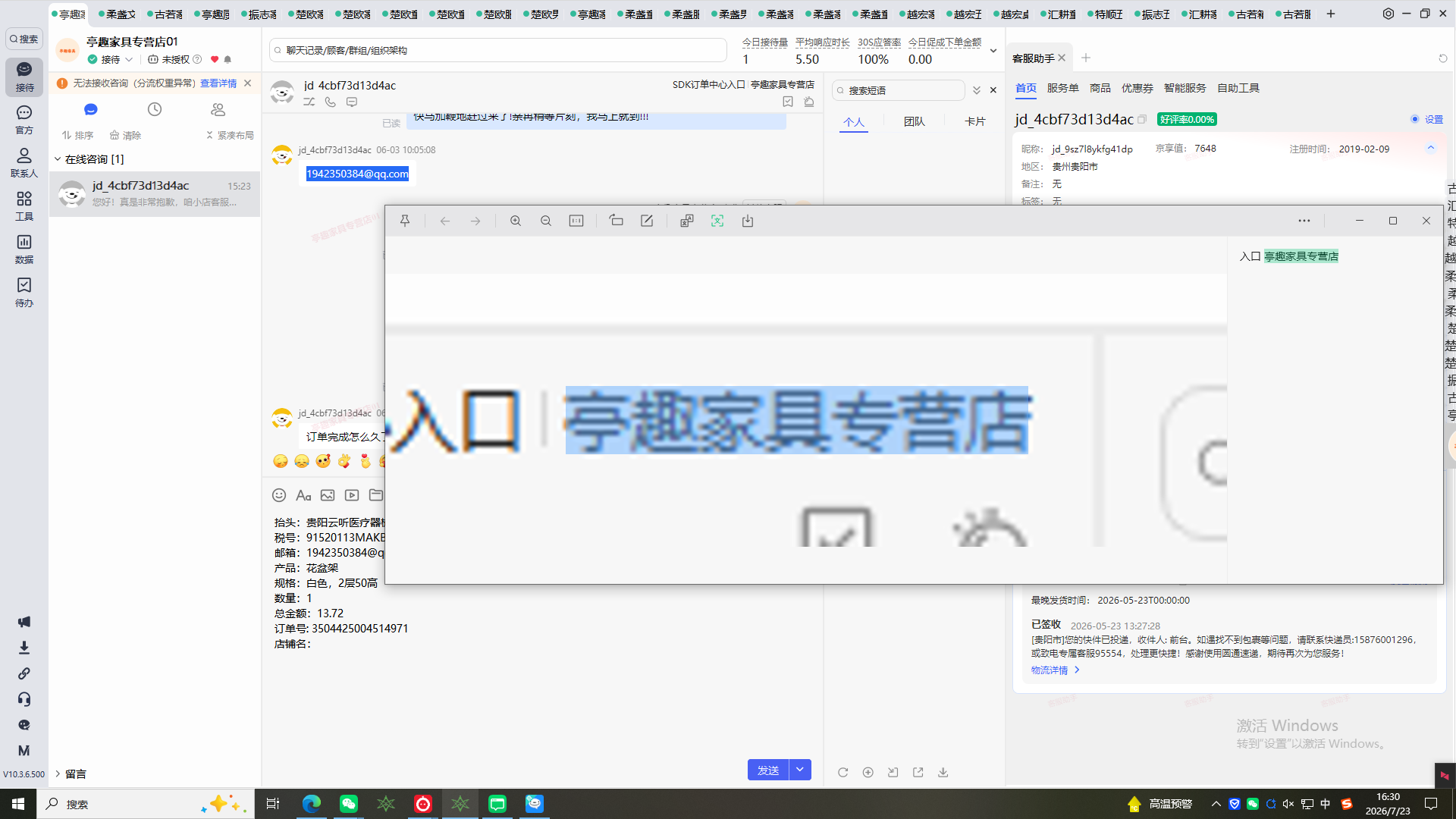Expand the 留言 messages group

pos(58,773)
